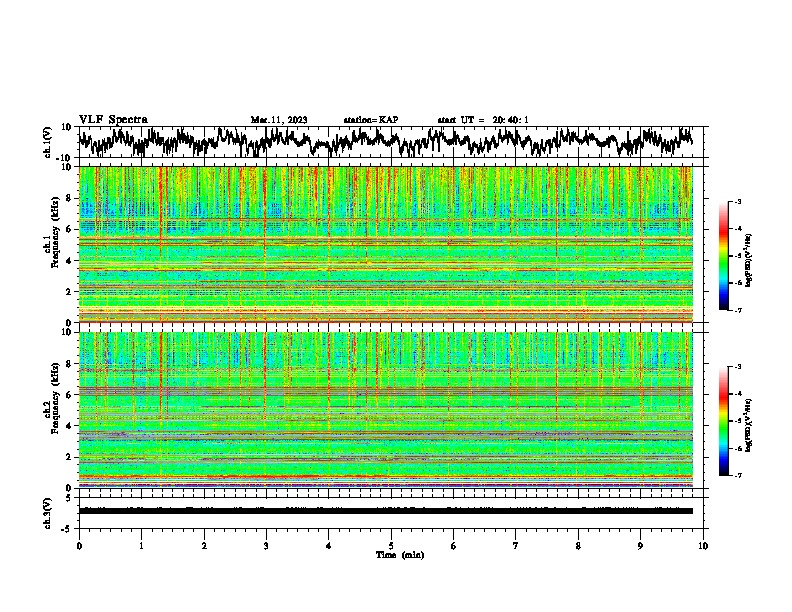
Task: Click the ch.1 color scale bar
Action: click(724, 256)
